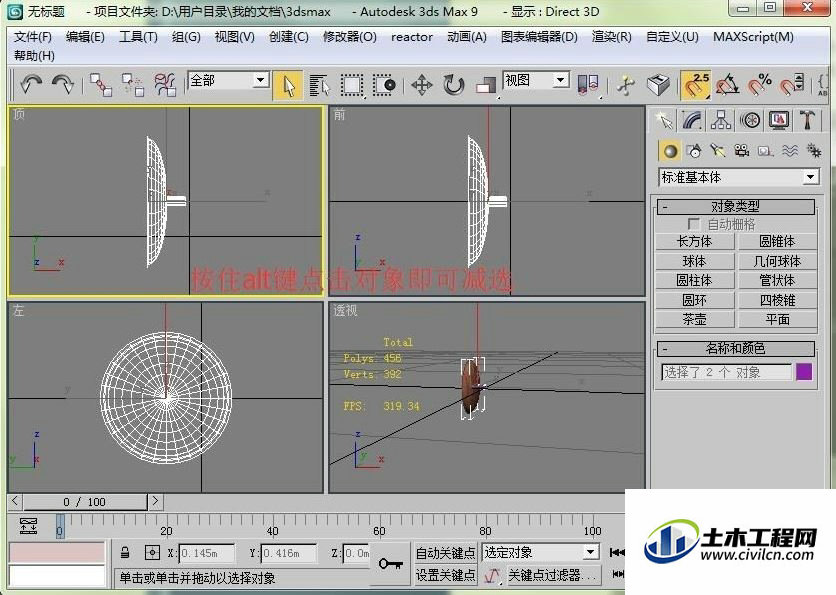Select the Shapes category icon
This screenshot has width=836, height=595.
coord(694,151)
